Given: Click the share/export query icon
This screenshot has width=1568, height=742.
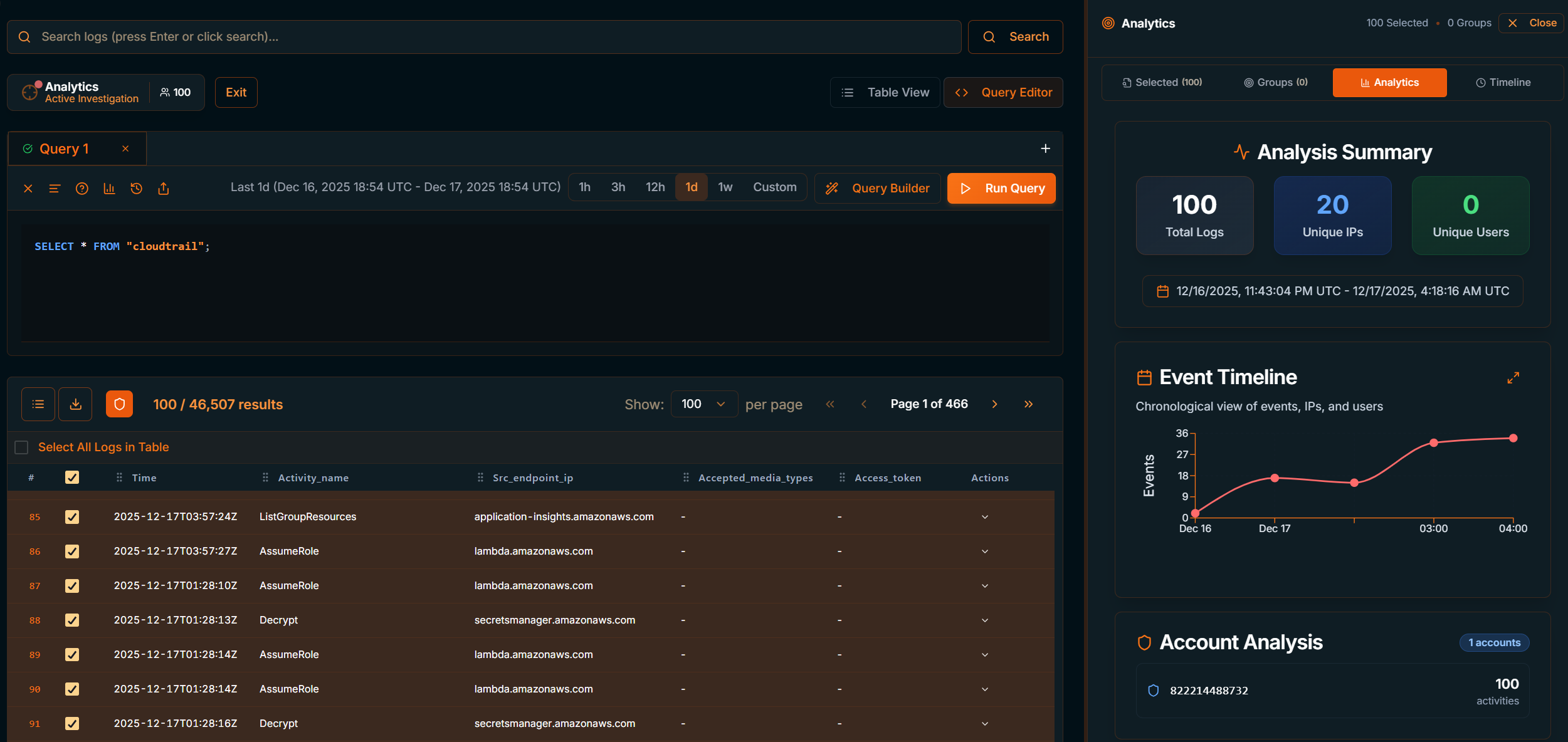Looking at the screenshot, I should [x=164, y=189].
